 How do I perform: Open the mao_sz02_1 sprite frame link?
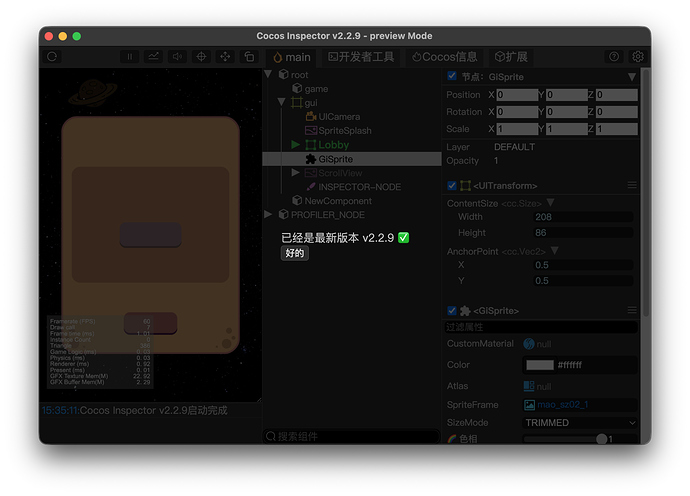562,404
